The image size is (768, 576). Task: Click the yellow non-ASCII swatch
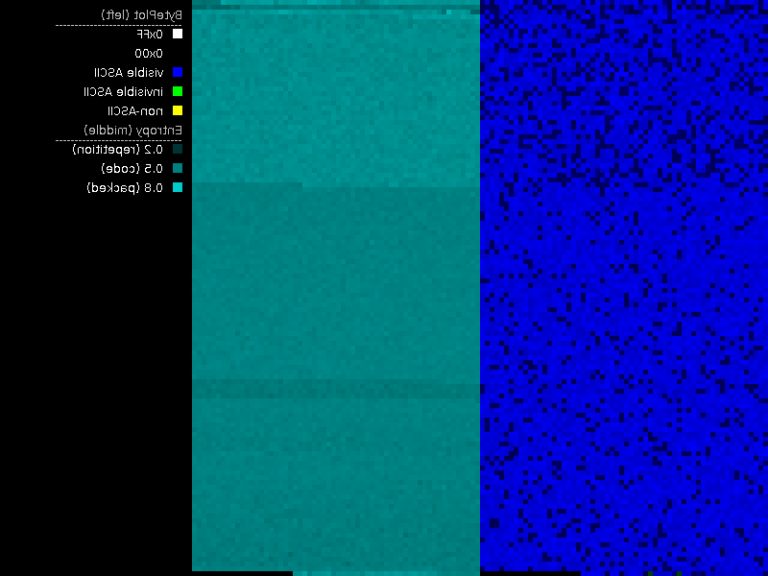tap(178, 110)
